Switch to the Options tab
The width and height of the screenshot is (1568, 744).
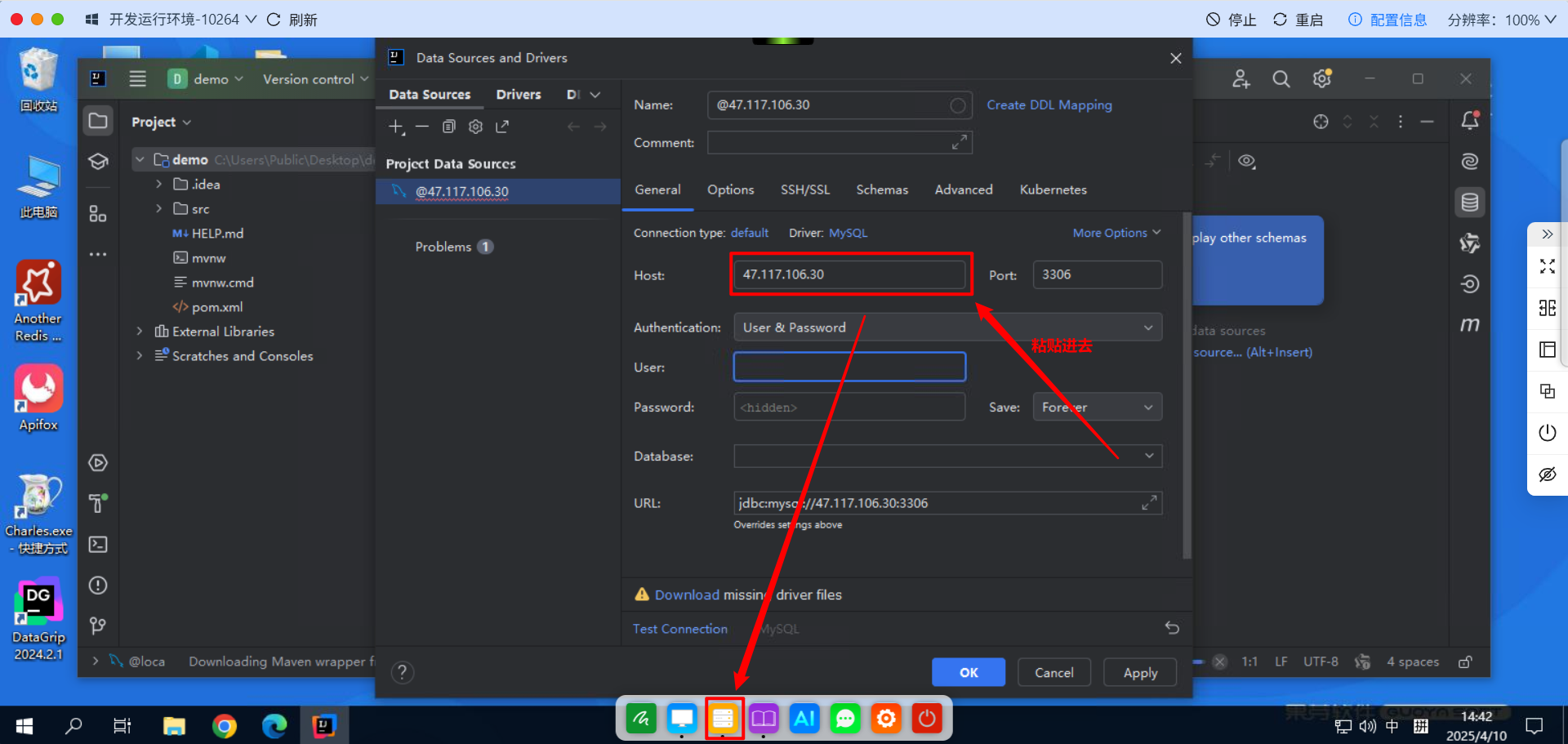click(731, 189)
